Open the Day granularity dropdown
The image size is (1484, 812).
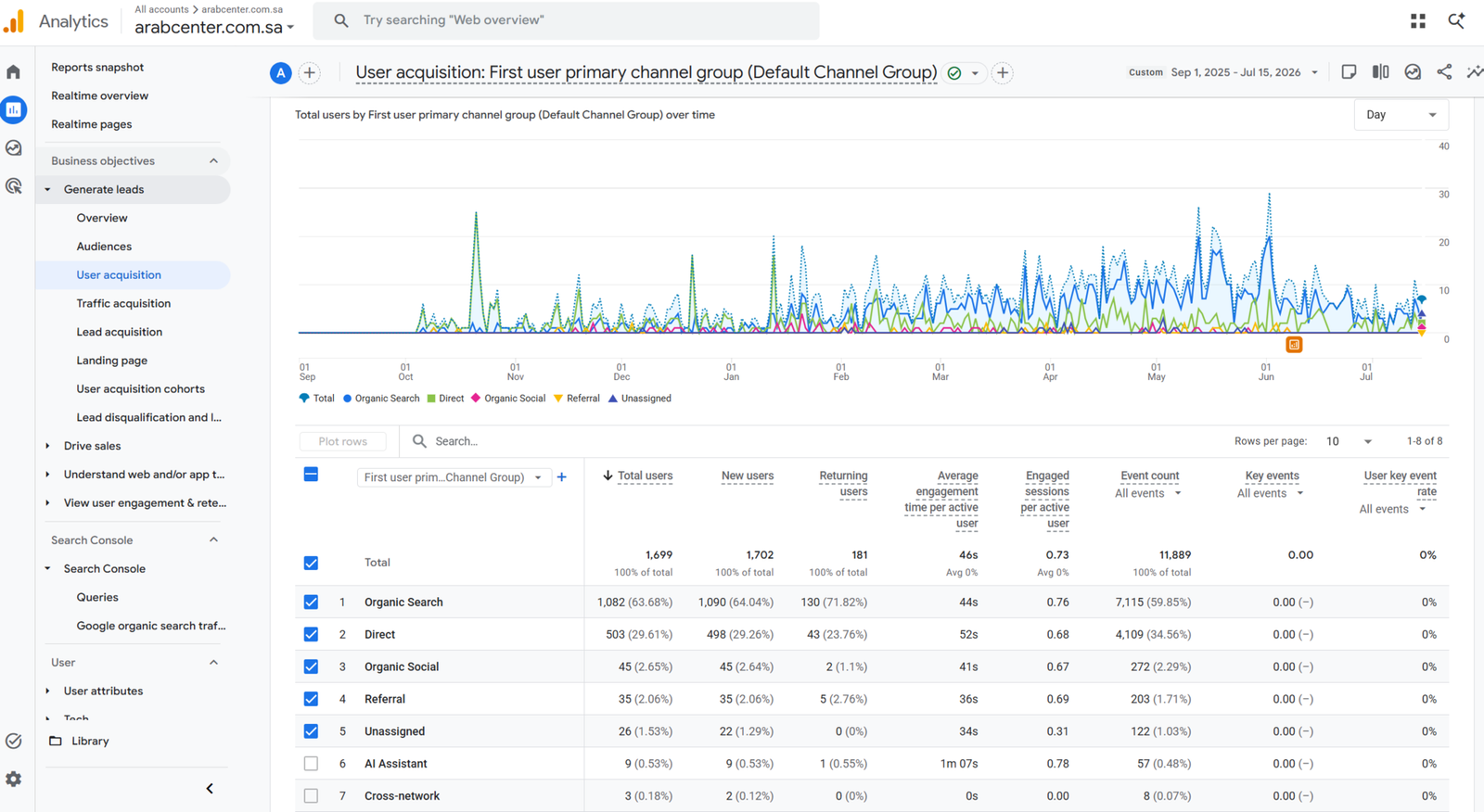click(1401, 115)
